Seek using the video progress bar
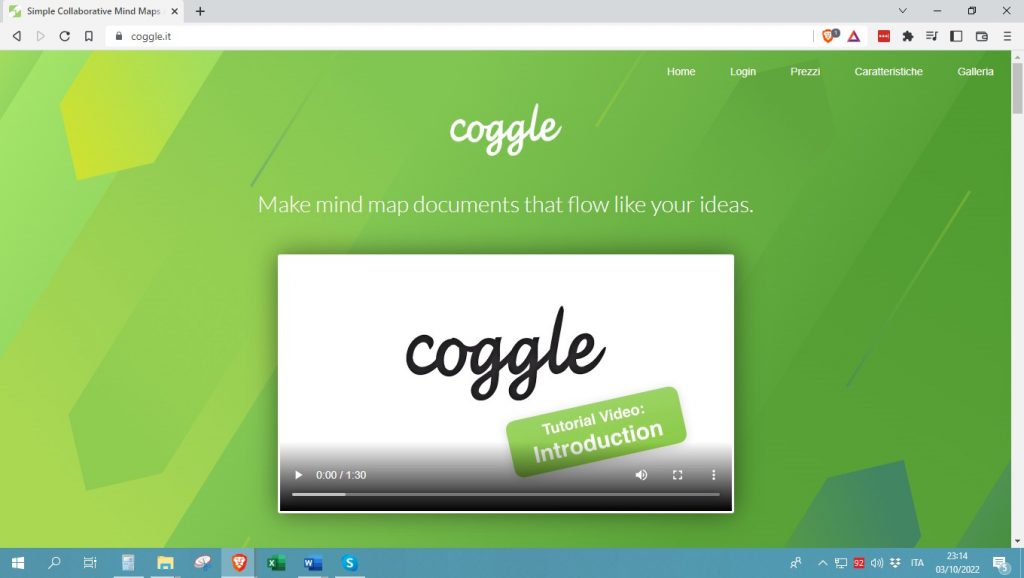This screenshot has width=1024, height=578. pyautogui.click(x=505, y=493)
